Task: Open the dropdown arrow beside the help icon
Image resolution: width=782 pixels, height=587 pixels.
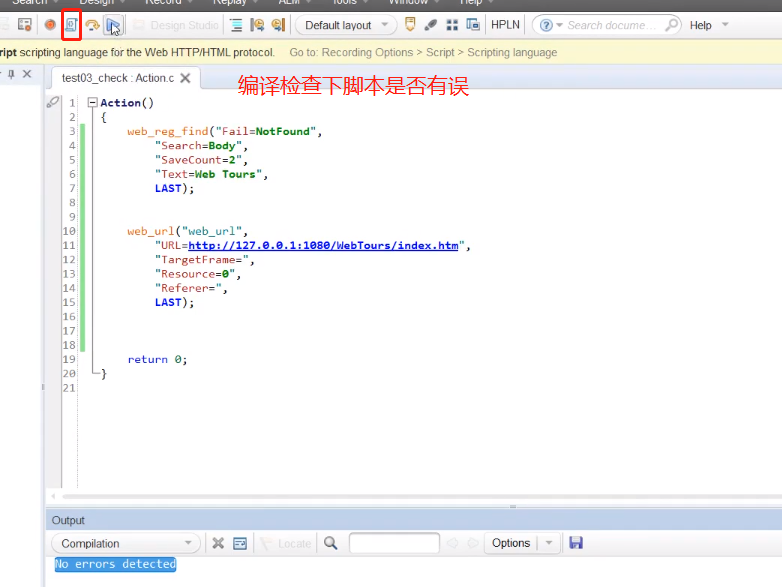Action: pyautogui.click(x=560, y=25)
